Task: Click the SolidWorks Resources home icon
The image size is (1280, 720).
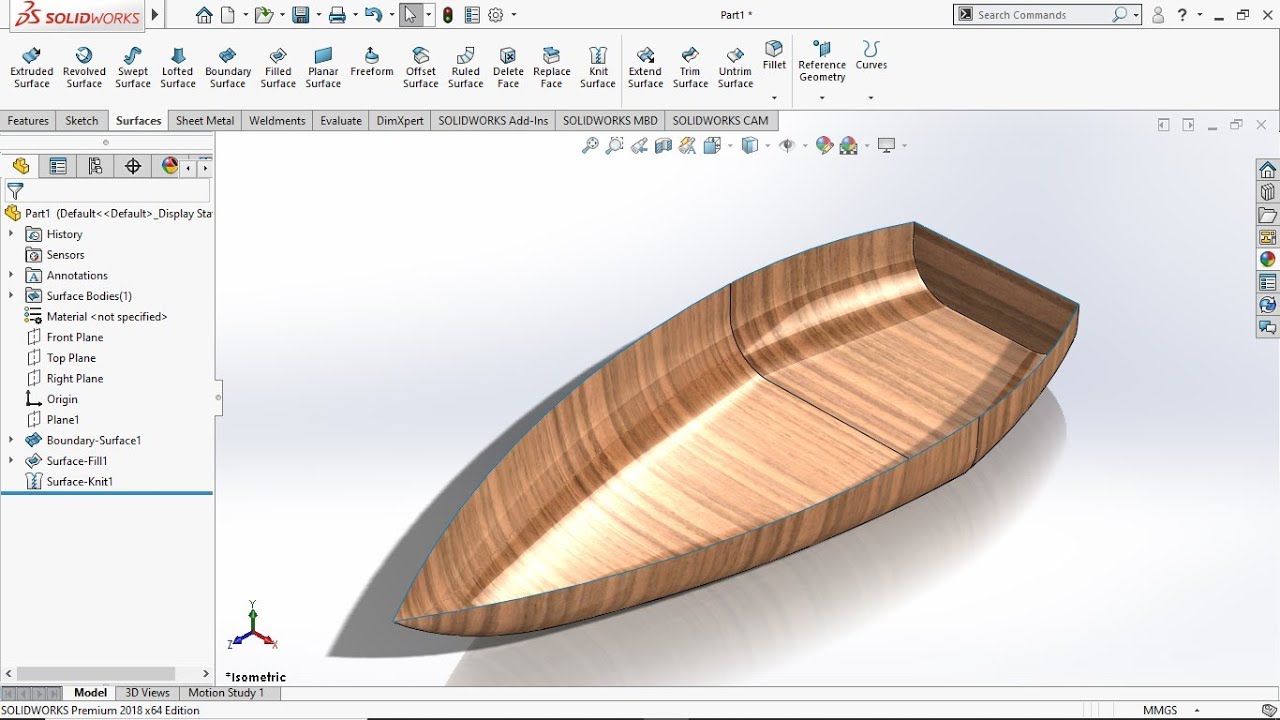Action: coord(1268,170)
